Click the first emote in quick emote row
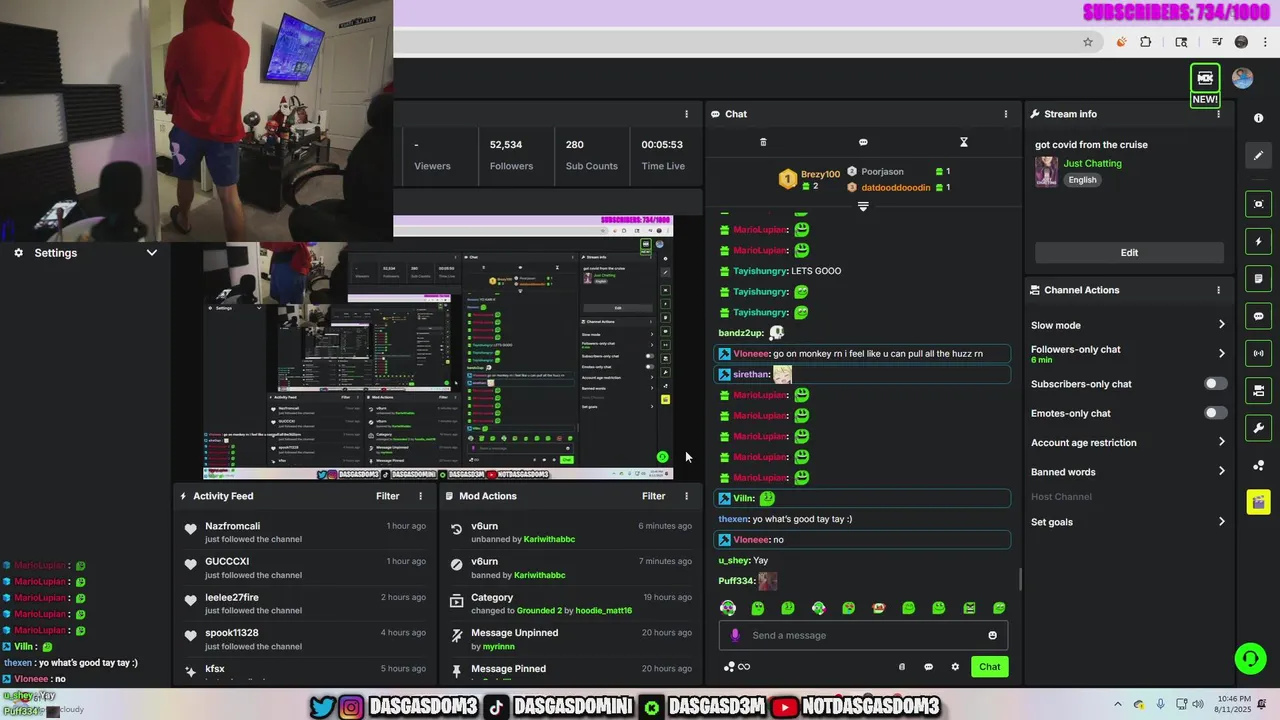This screenshot has width=1280, height=720. (x=728, y=608)
